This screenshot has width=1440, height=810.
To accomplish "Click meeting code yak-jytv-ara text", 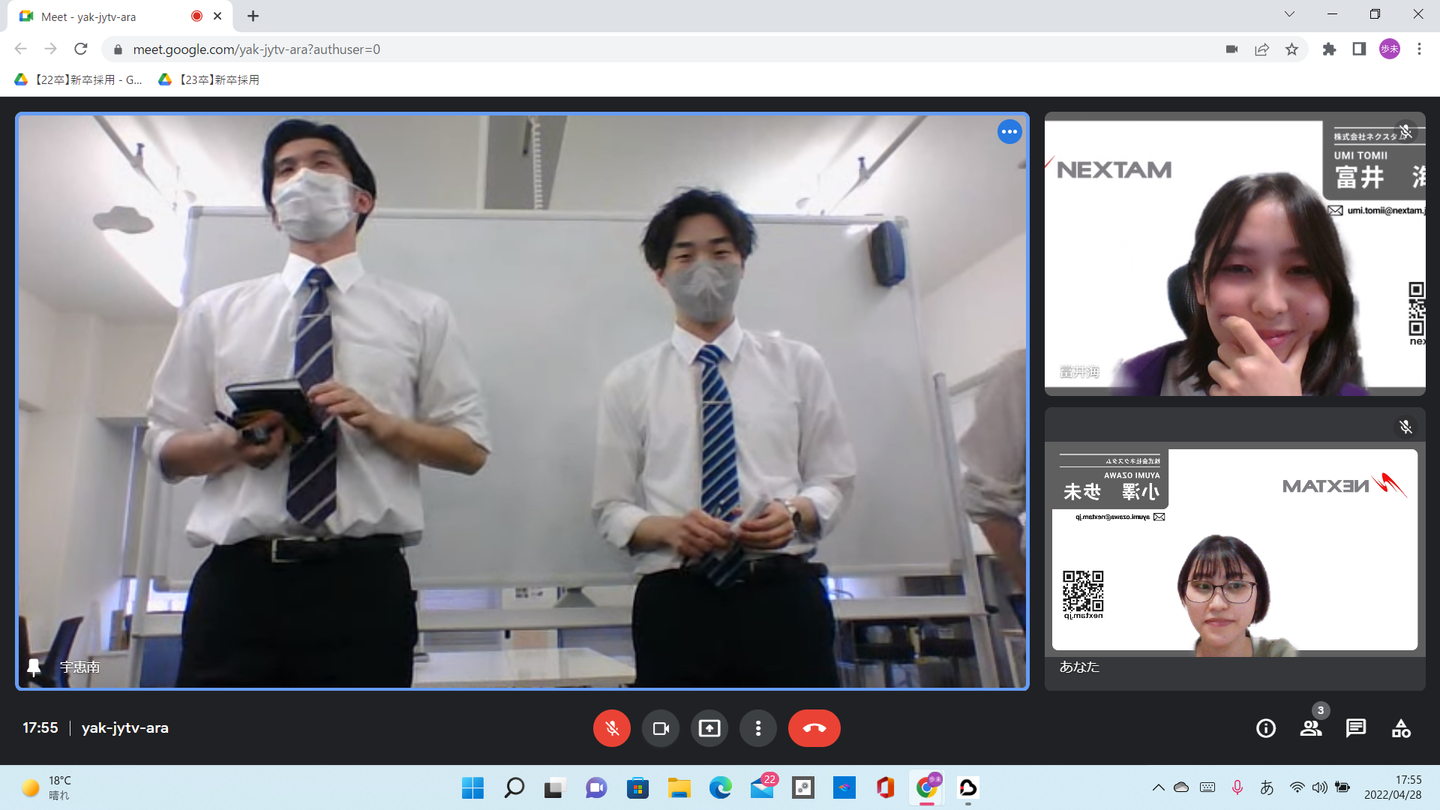I will 125,728.
